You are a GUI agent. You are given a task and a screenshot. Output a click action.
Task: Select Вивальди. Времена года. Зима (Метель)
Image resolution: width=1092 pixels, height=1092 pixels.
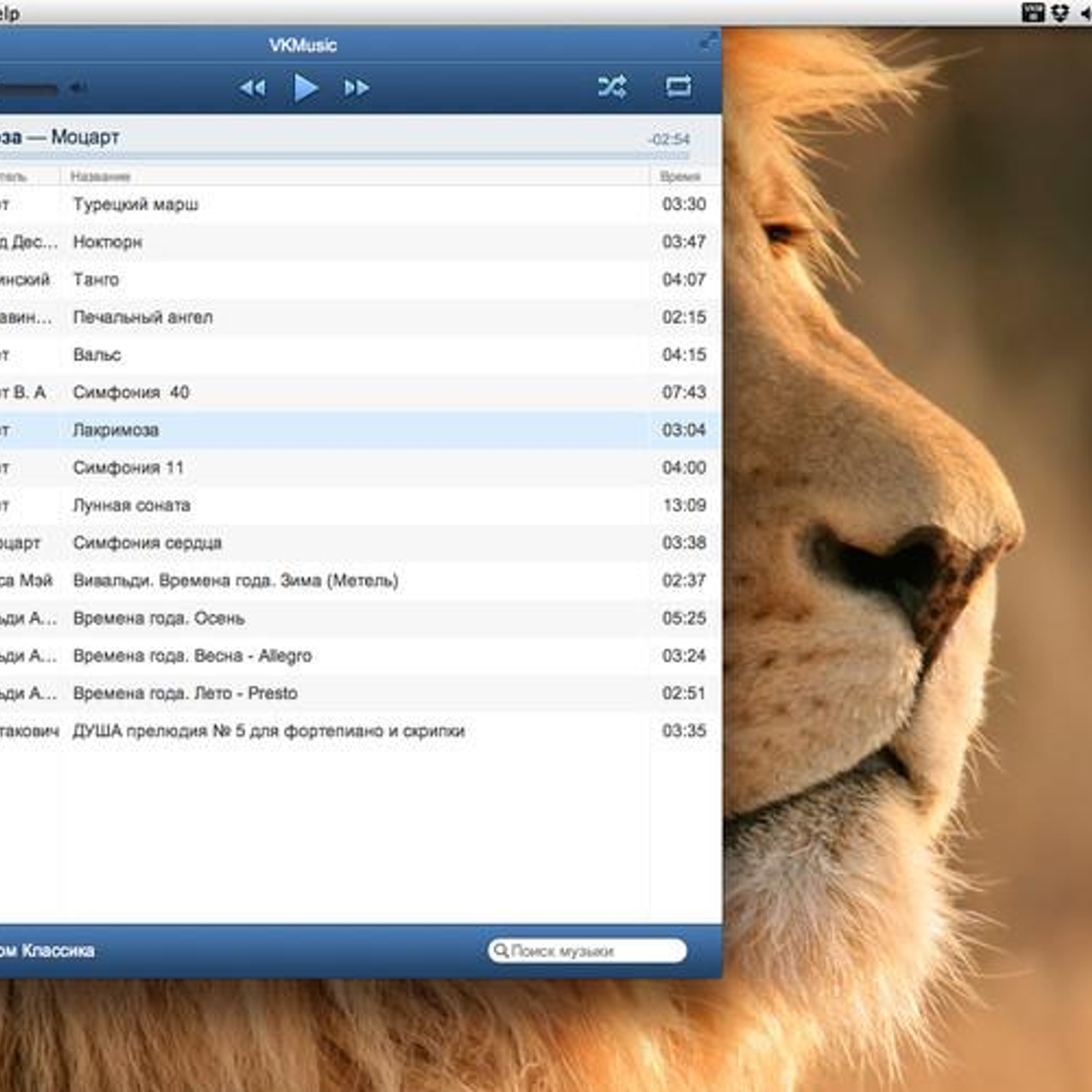[x=360, y=580]
